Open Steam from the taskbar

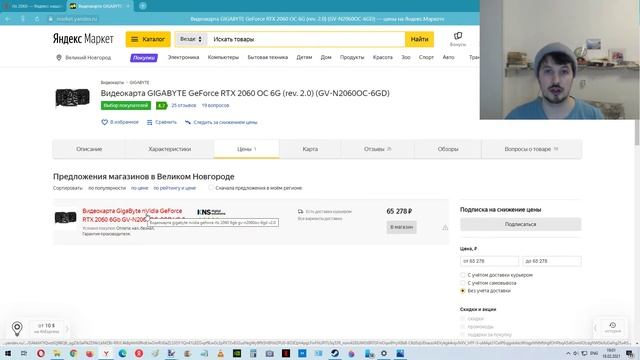click(335, 353)
